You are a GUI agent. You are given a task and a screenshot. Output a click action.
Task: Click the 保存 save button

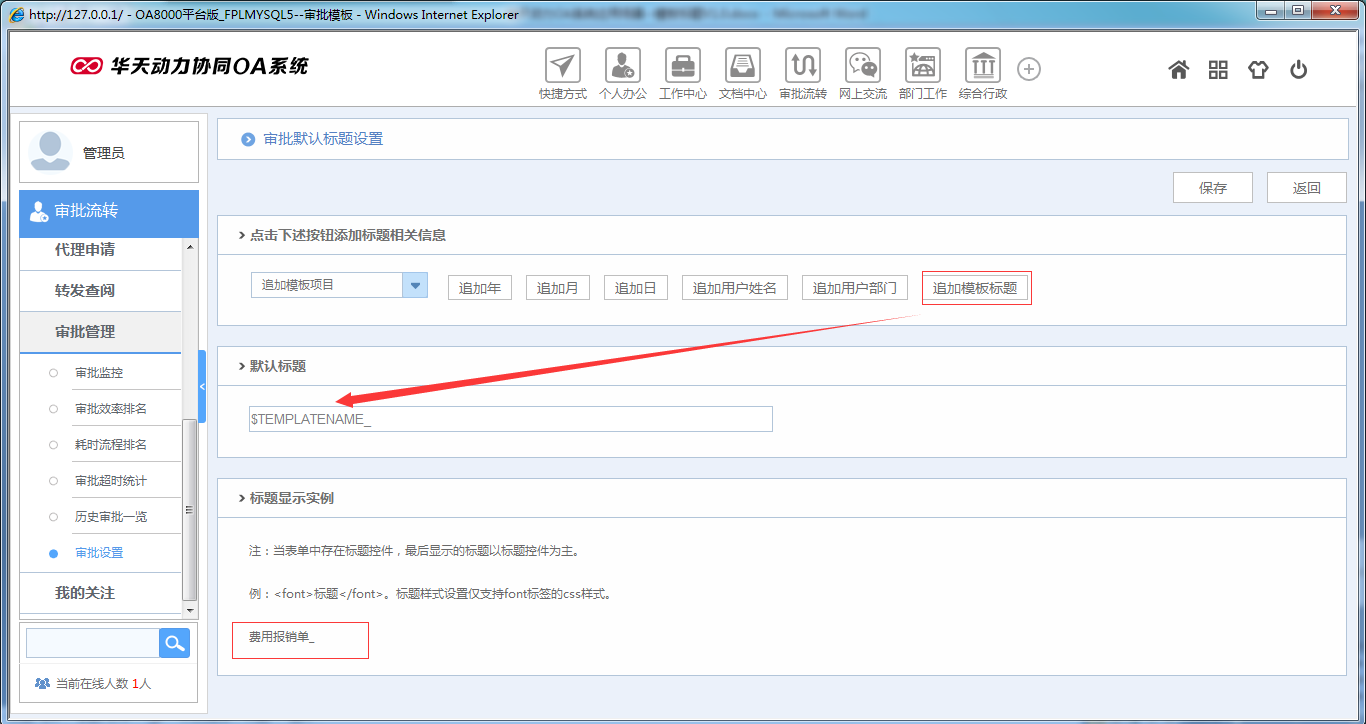(x=1212, y=187)
